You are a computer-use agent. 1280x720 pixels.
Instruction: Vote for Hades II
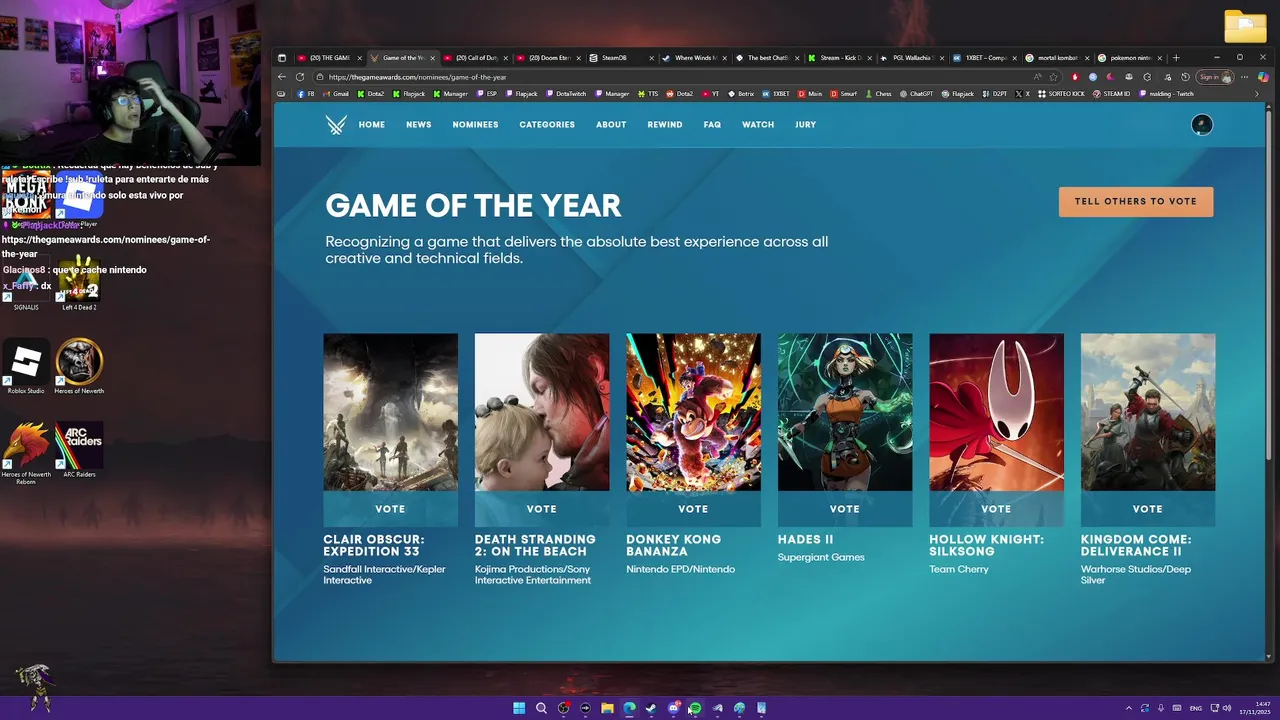pos(845,509)
